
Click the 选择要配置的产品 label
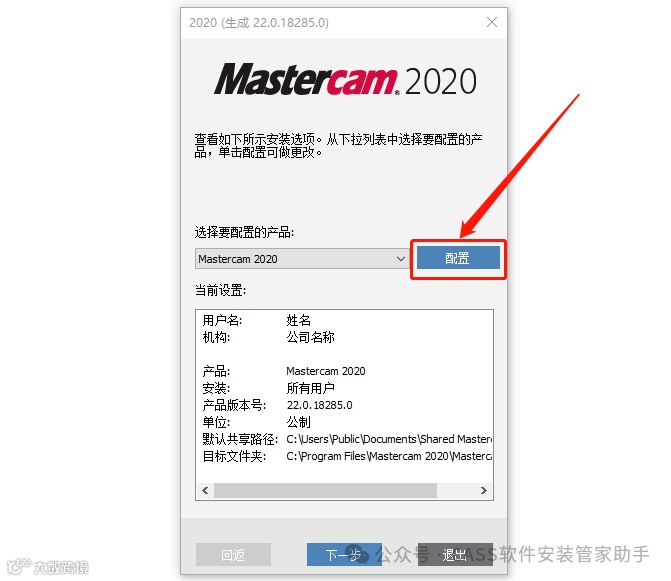tap(244, 232)
